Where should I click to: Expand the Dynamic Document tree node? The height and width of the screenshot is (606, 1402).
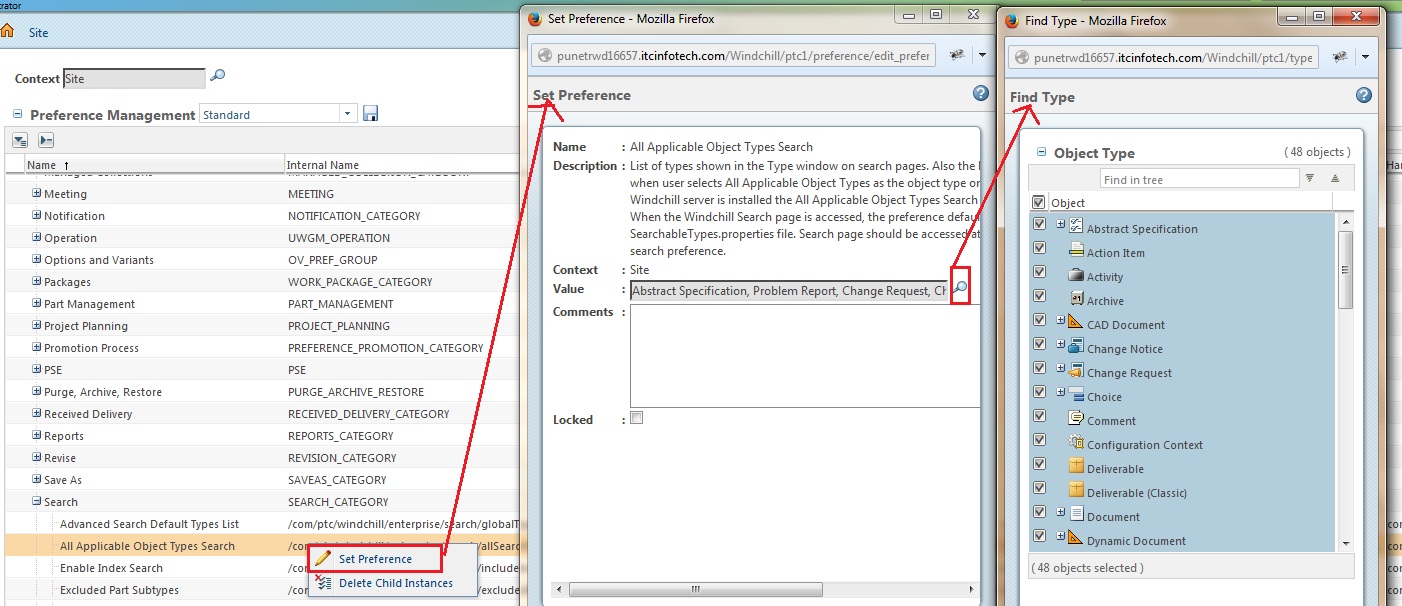(x=1060, y=538)
